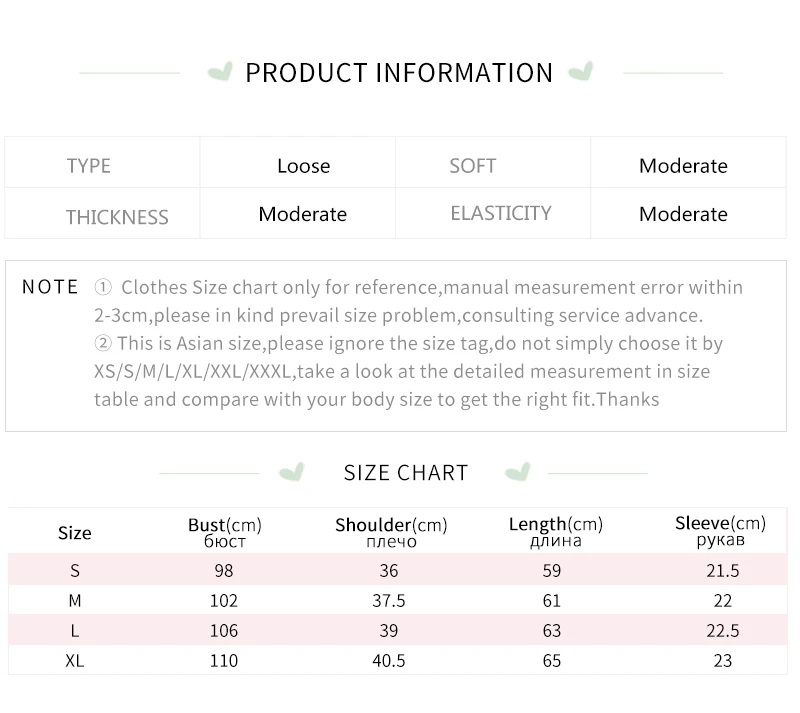
Task: Click the bust value 98 for size S
Action: [x=223, y=571]
